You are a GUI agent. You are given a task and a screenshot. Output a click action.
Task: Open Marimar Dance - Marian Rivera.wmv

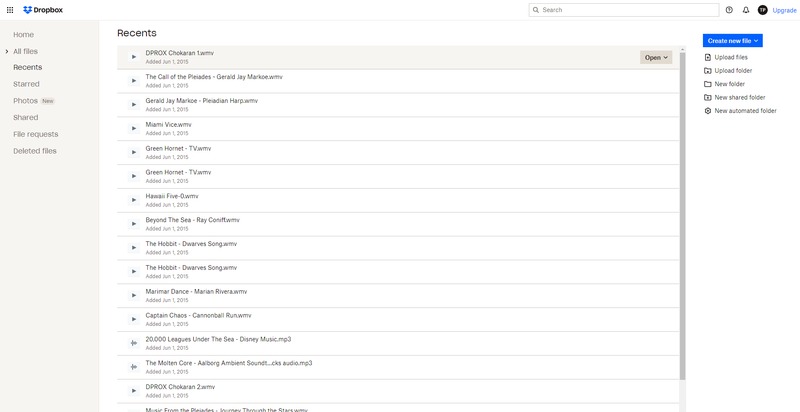click(x=196, y=292)
